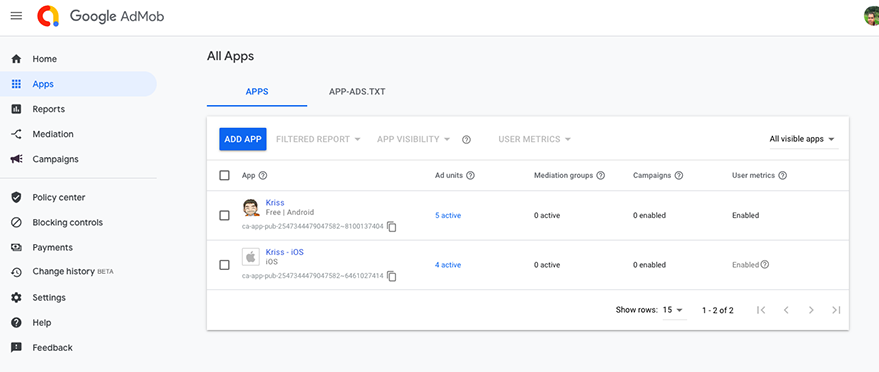879x372 pixels.
Task: Click the Help question mark icon
Action: [16, 323]
